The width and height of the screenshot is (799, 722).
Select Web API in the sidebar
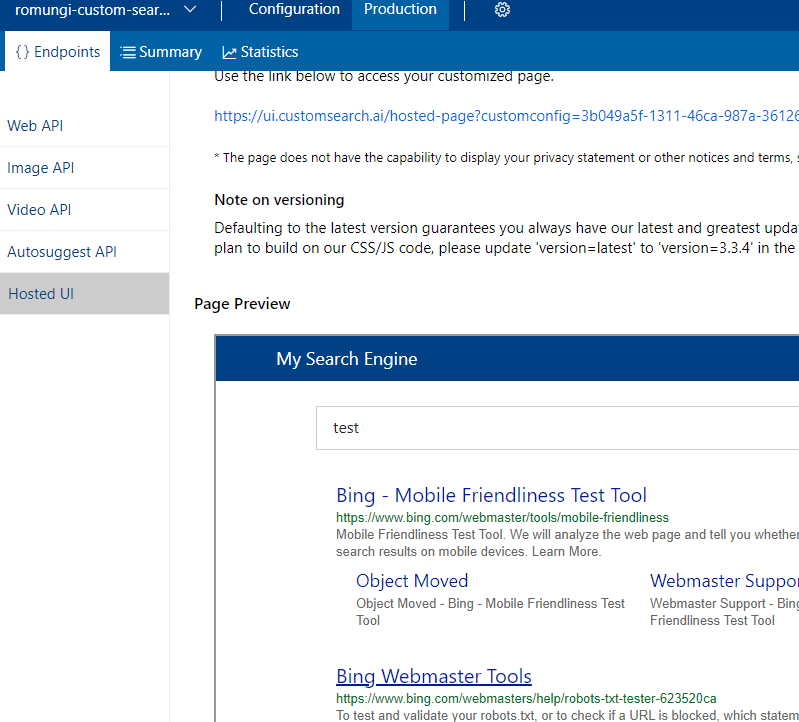coord(85,126)
